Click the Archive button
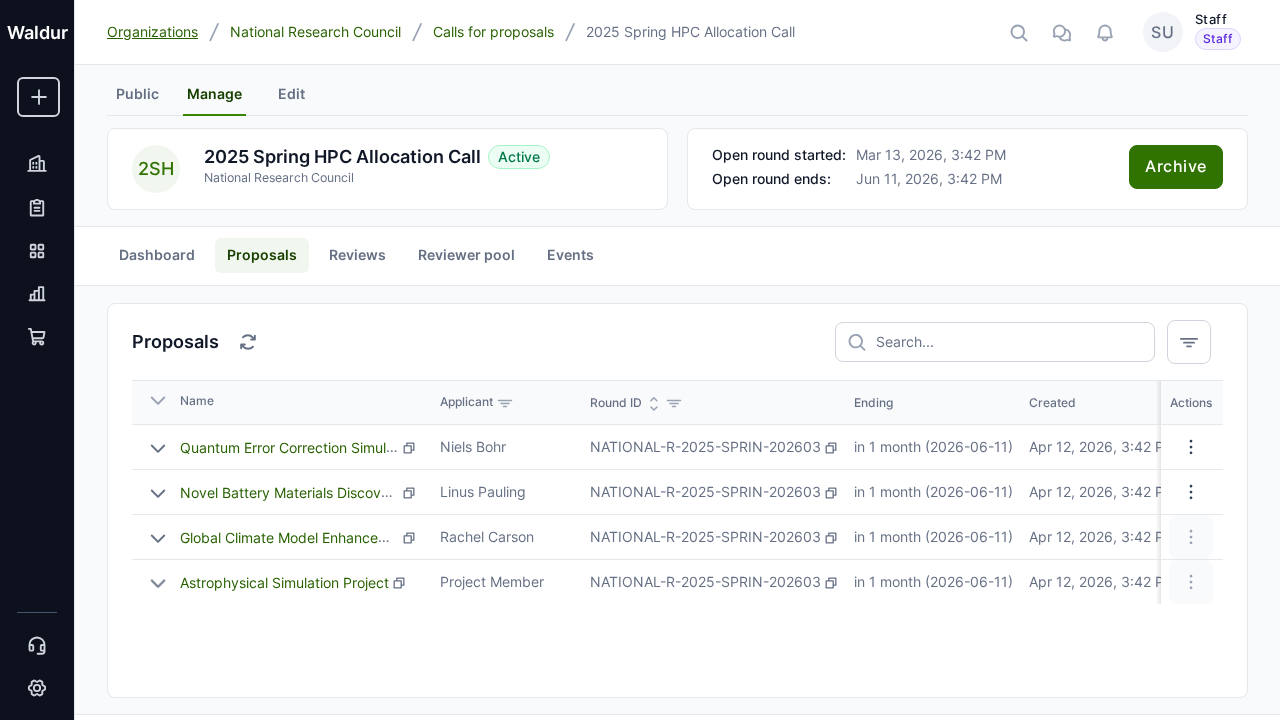This screenshot has height=720, width=1280. click(x=1175, y=167)
